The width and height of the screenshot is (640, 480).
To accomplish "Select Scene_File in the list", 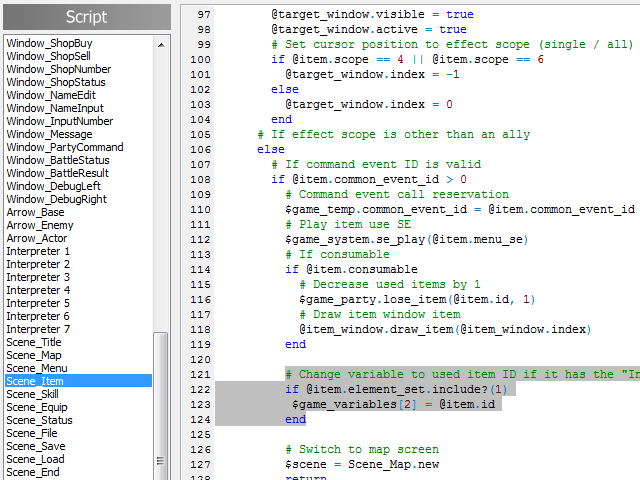I will point(32,433).
